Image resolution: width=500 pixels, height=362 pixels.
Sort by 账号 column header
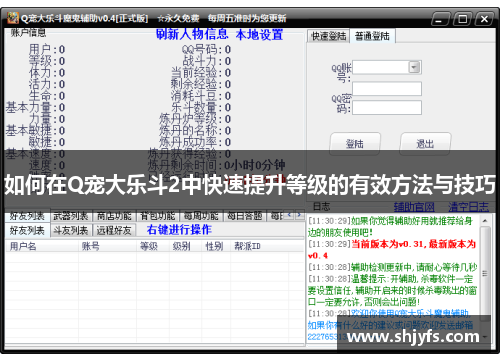click(107, 246)
